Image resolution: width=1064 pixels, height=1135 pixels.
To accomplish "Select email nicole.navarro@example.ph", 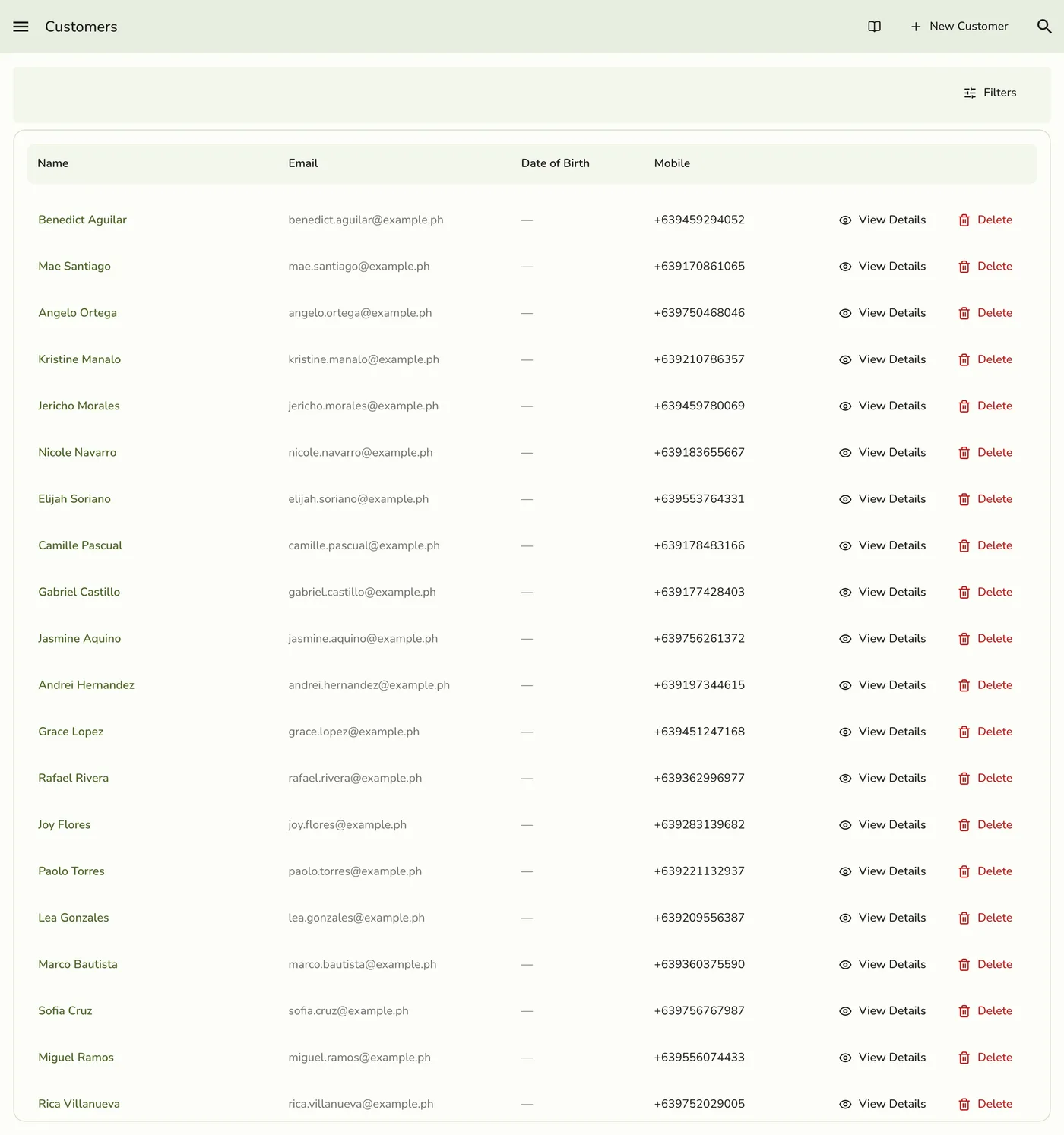I will point(360,452).
